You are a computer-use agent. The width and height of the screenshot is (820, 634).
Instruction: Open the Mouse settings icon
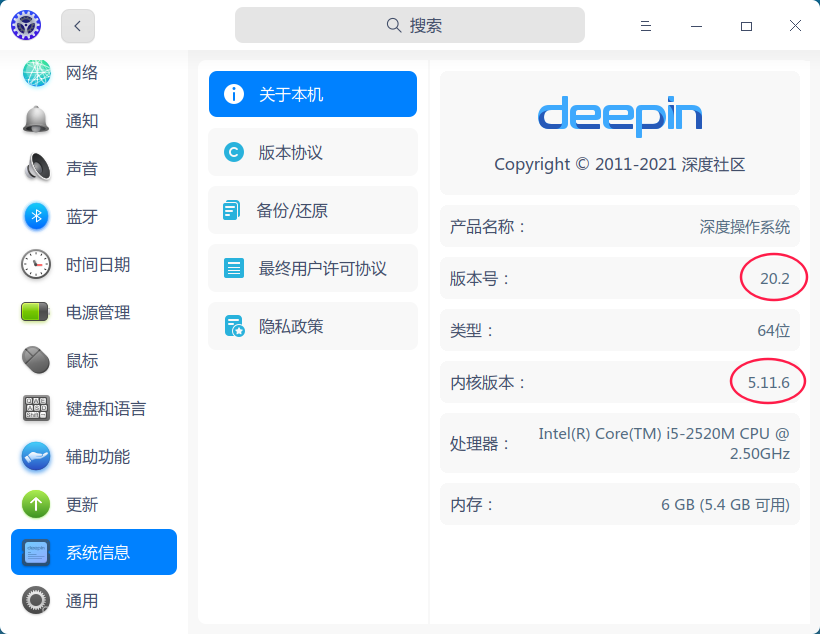coord(36,360)
